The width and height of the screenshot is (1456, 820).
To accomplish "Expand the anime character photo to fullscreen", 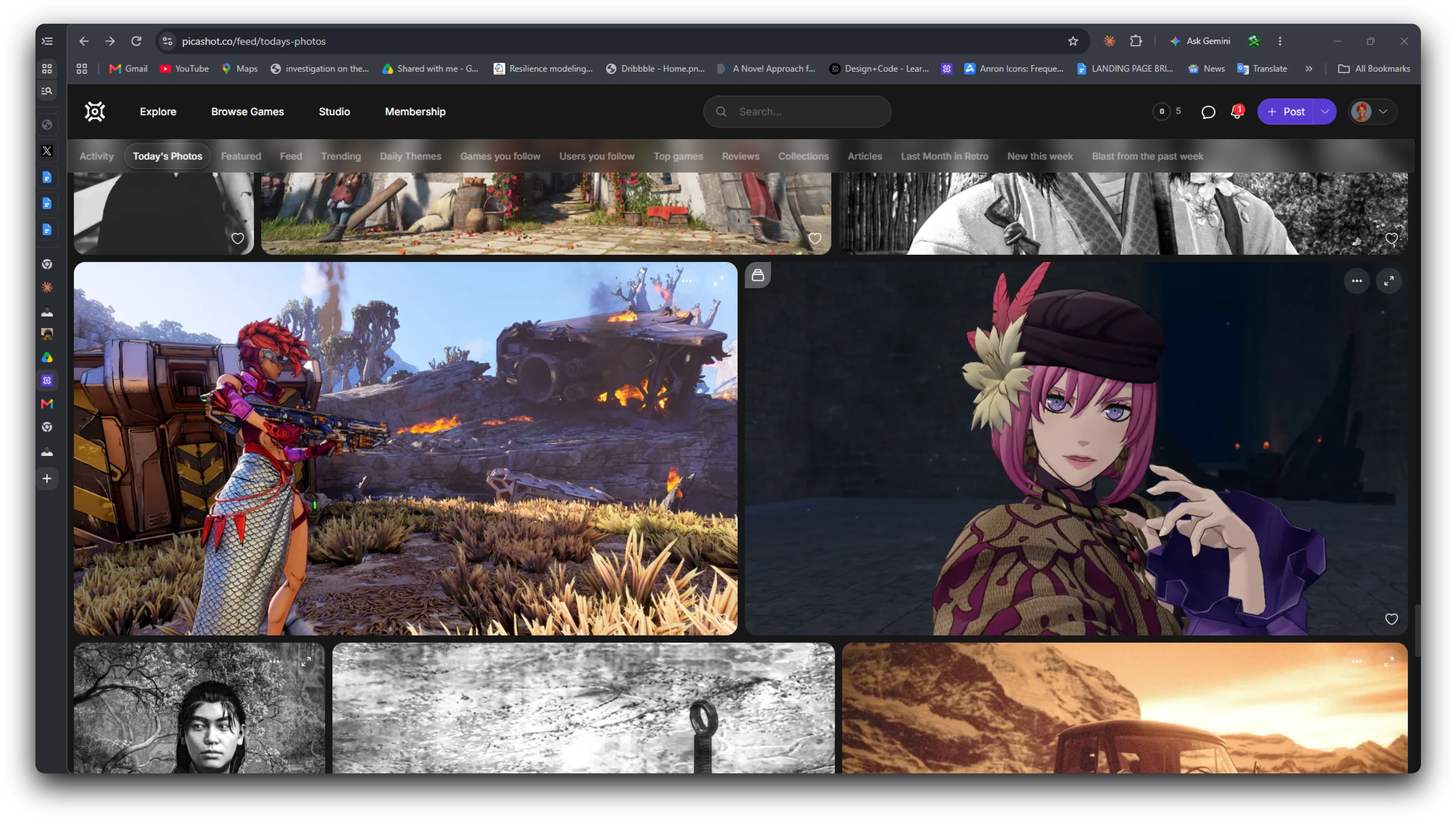I will click(x=1389, y=281).
